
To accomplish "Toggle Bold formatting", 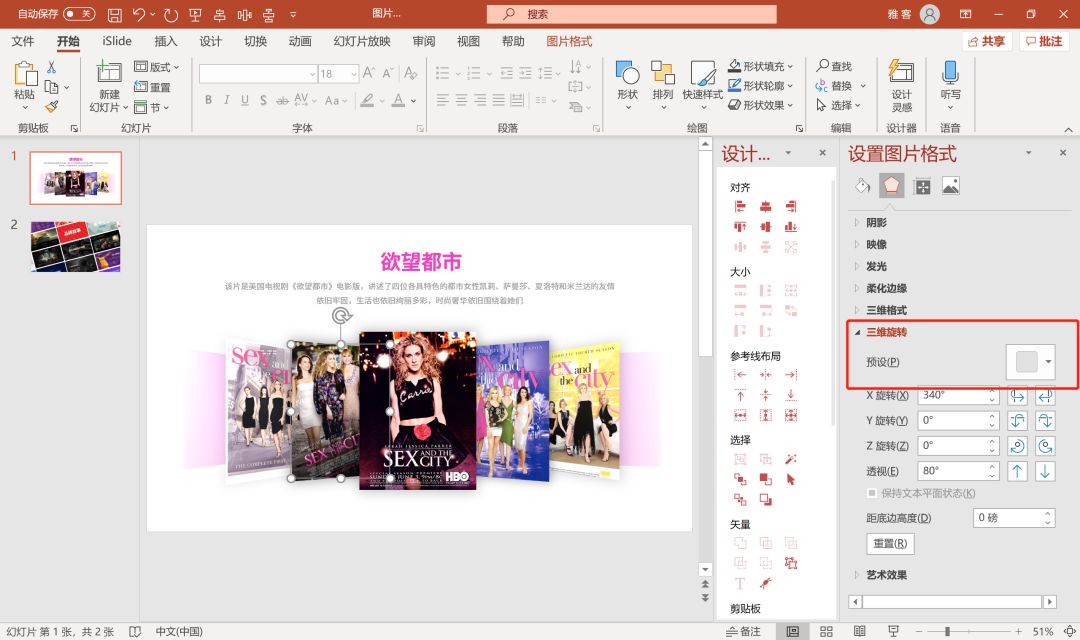I will 208,100.
